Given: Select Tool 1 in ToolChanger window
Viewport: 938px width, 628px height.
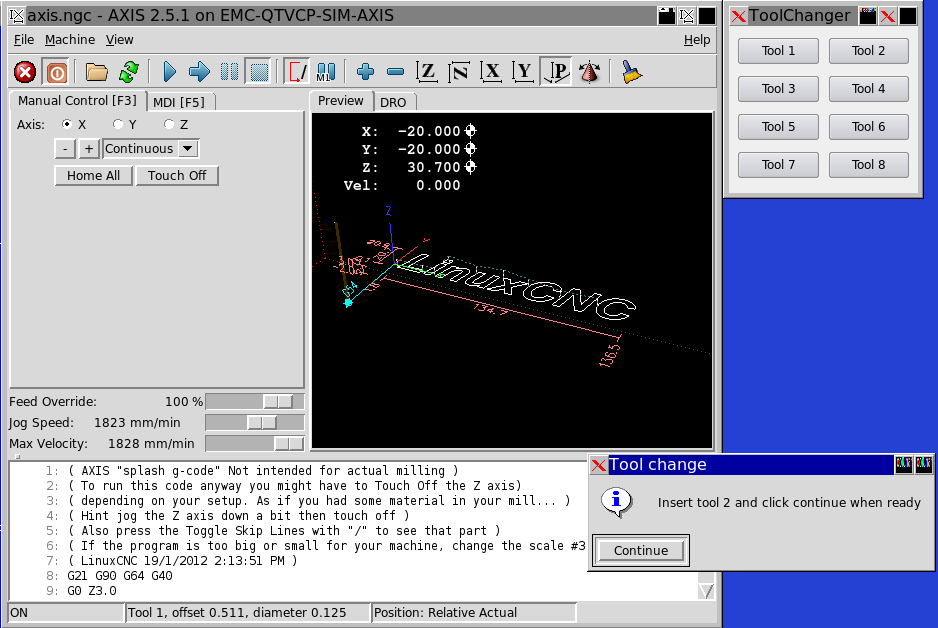Looking at the screenshot, I should (778, 51).
